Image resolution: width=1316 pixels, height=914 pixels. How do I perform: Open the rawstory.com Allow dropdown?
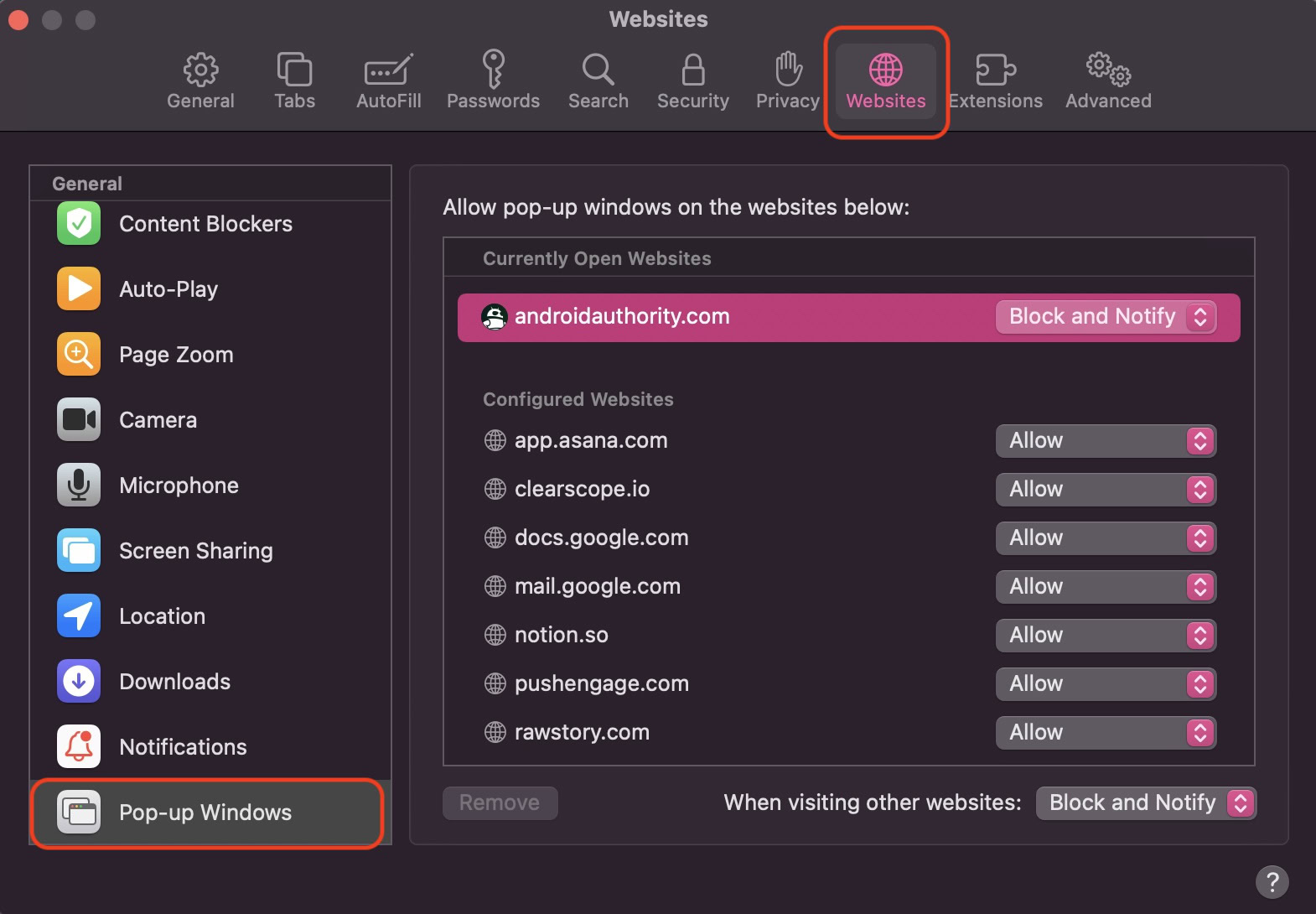1105,733
